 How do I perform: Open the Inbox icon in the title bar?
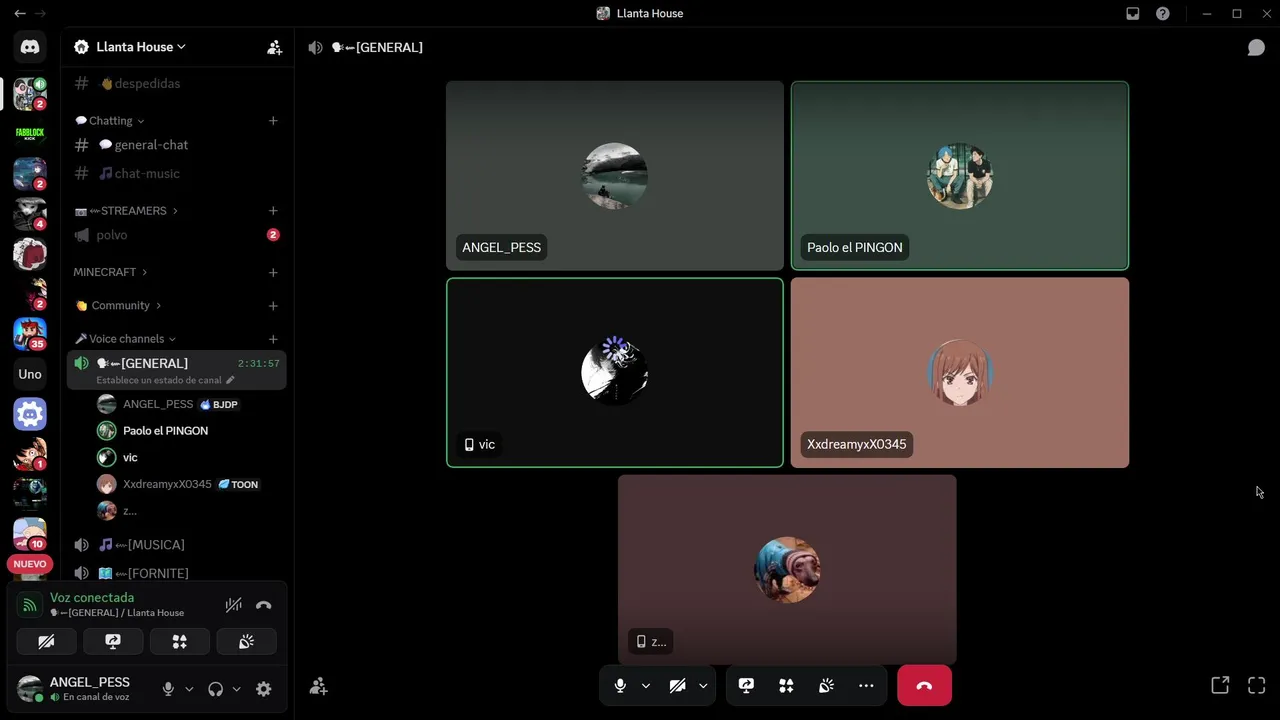pos(1133,14)
